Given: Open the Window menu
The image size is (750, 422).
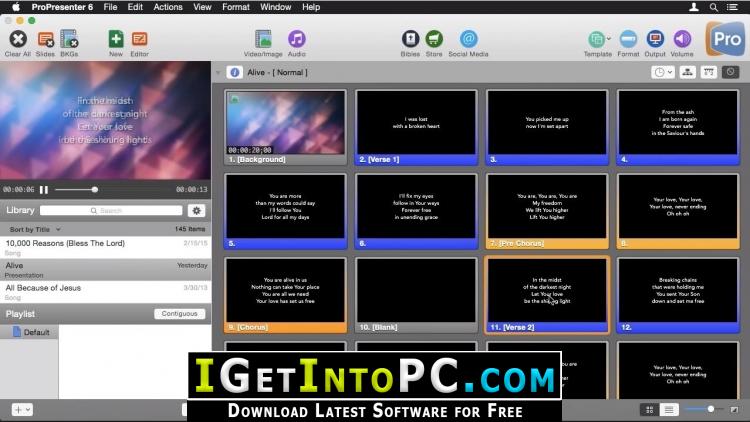Looking at the screenshot, I should tap(276, 7).
